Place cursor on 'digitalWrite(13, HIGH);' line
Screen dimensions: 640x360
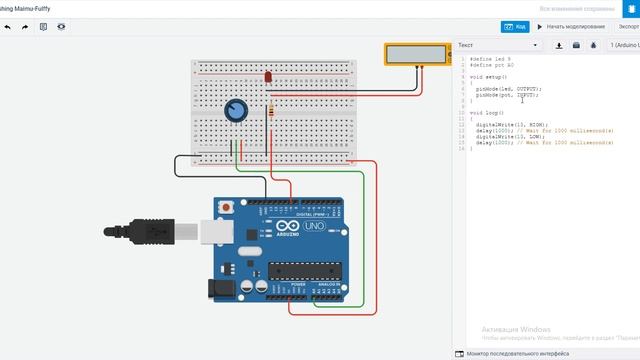(512, 125)
